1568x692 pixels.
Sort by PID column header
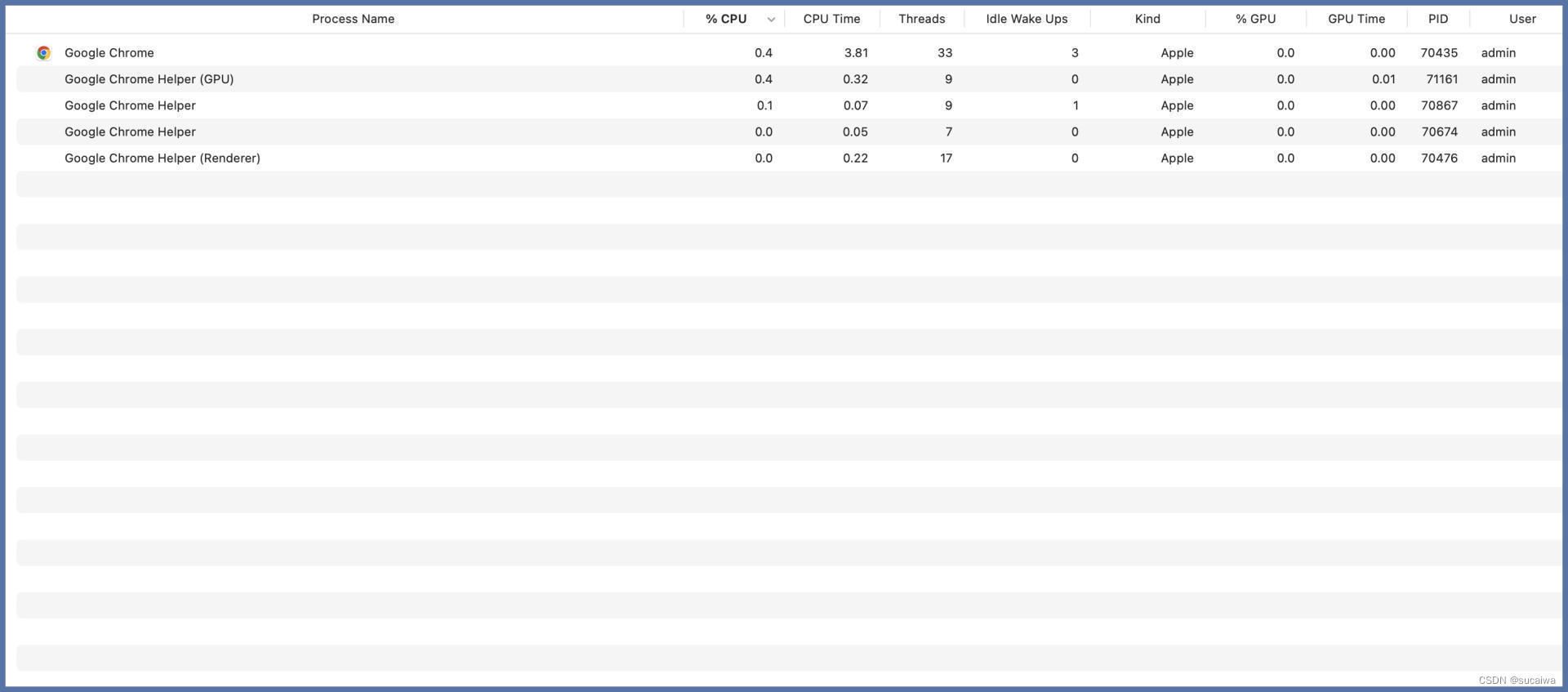click(1438, 19)
